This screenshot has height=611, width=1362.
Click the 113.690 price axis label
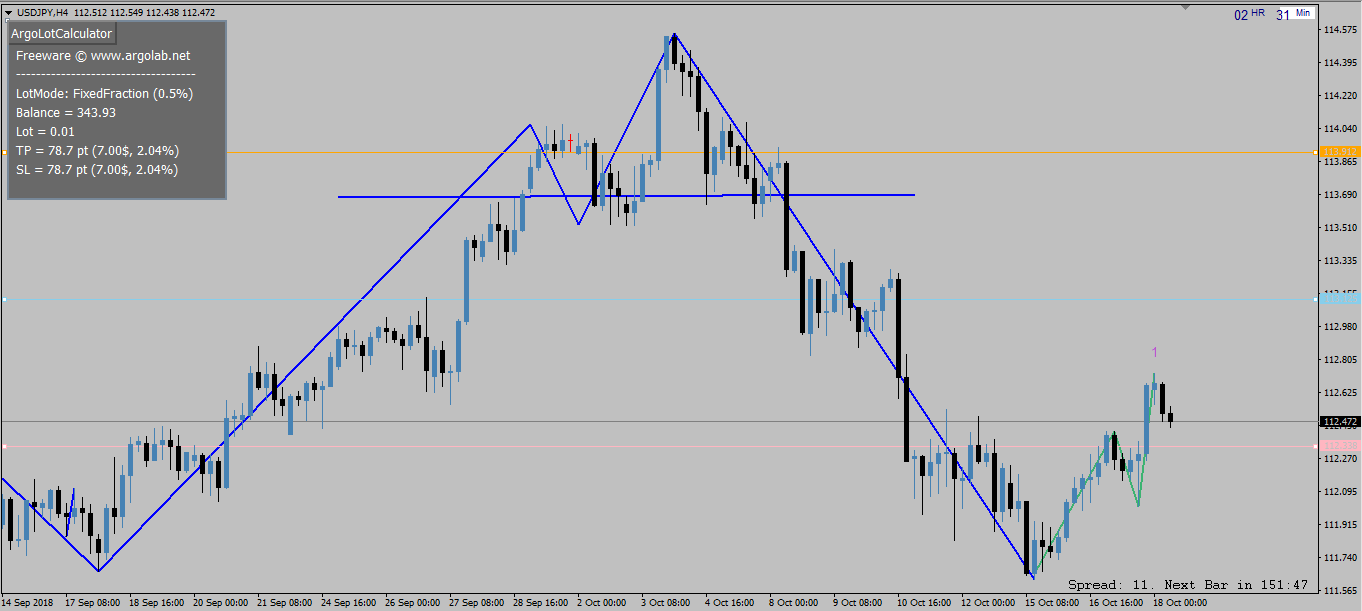tap(1340, 195)
